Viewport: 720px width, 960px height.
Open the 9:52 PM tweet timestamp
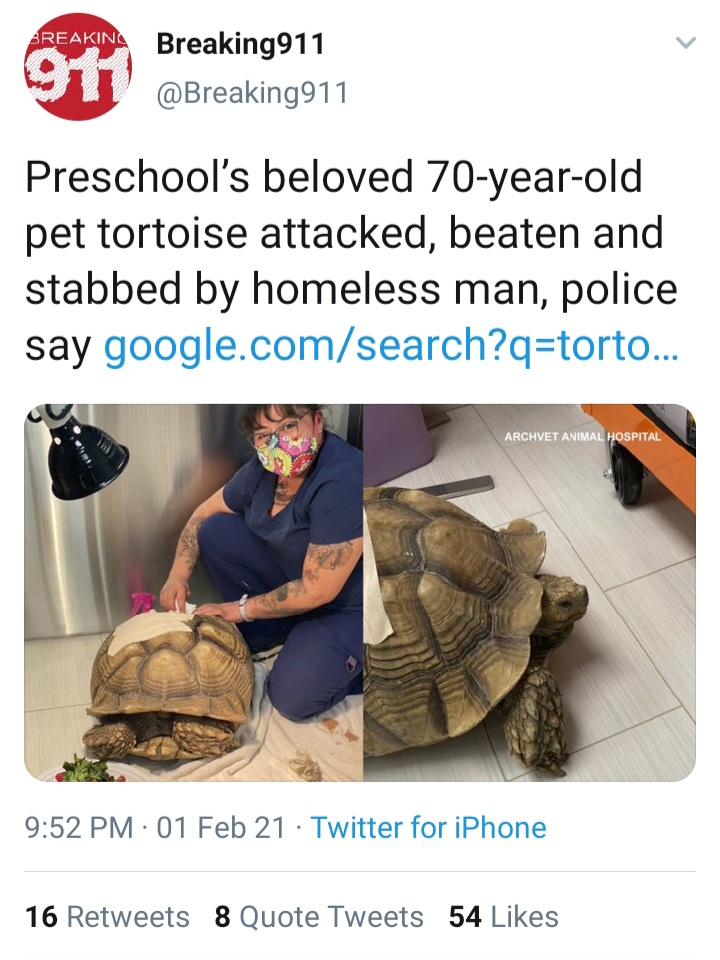coord(79,828)
